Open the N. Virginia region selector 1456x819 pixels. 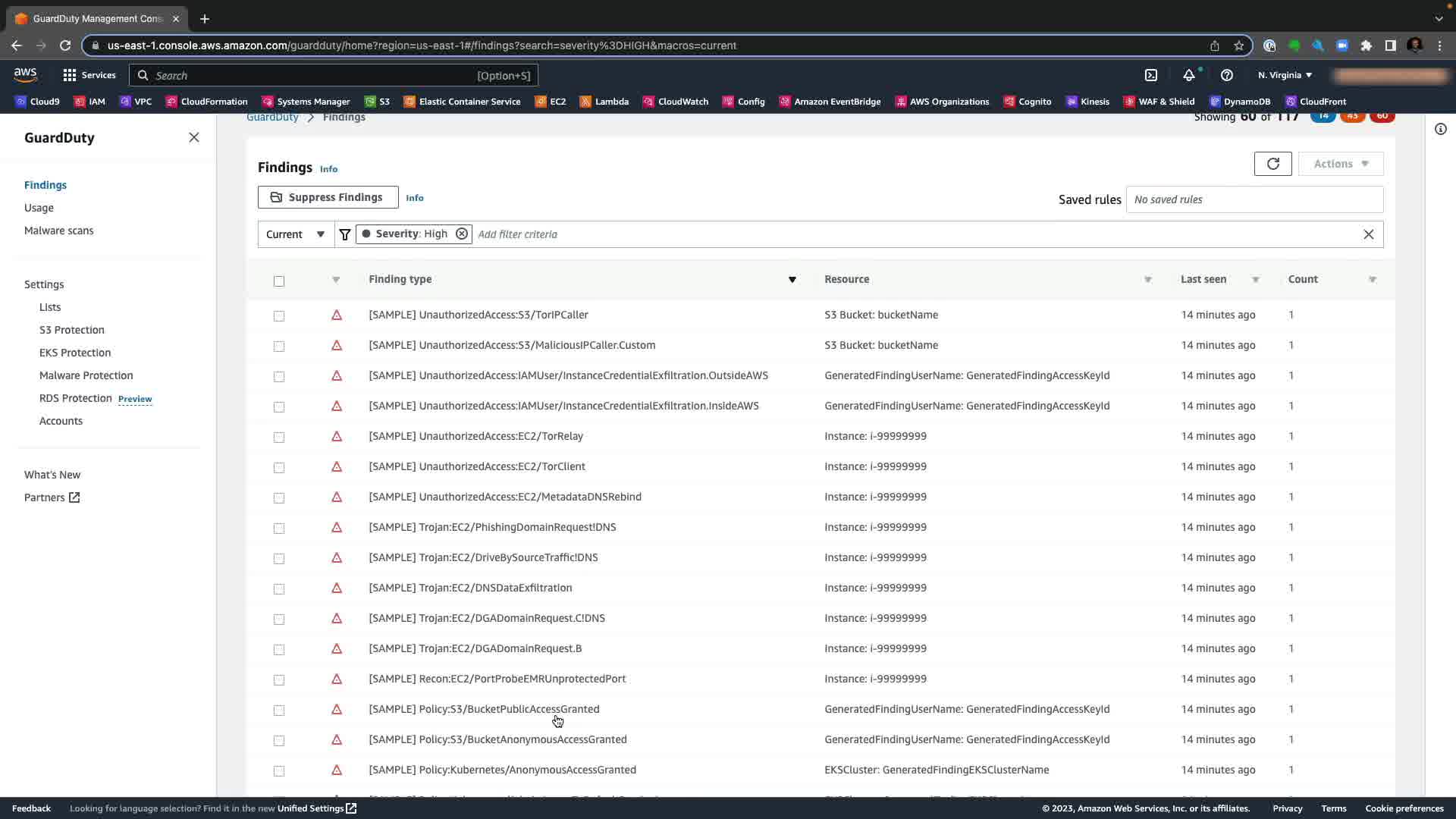coord(1285,75)
